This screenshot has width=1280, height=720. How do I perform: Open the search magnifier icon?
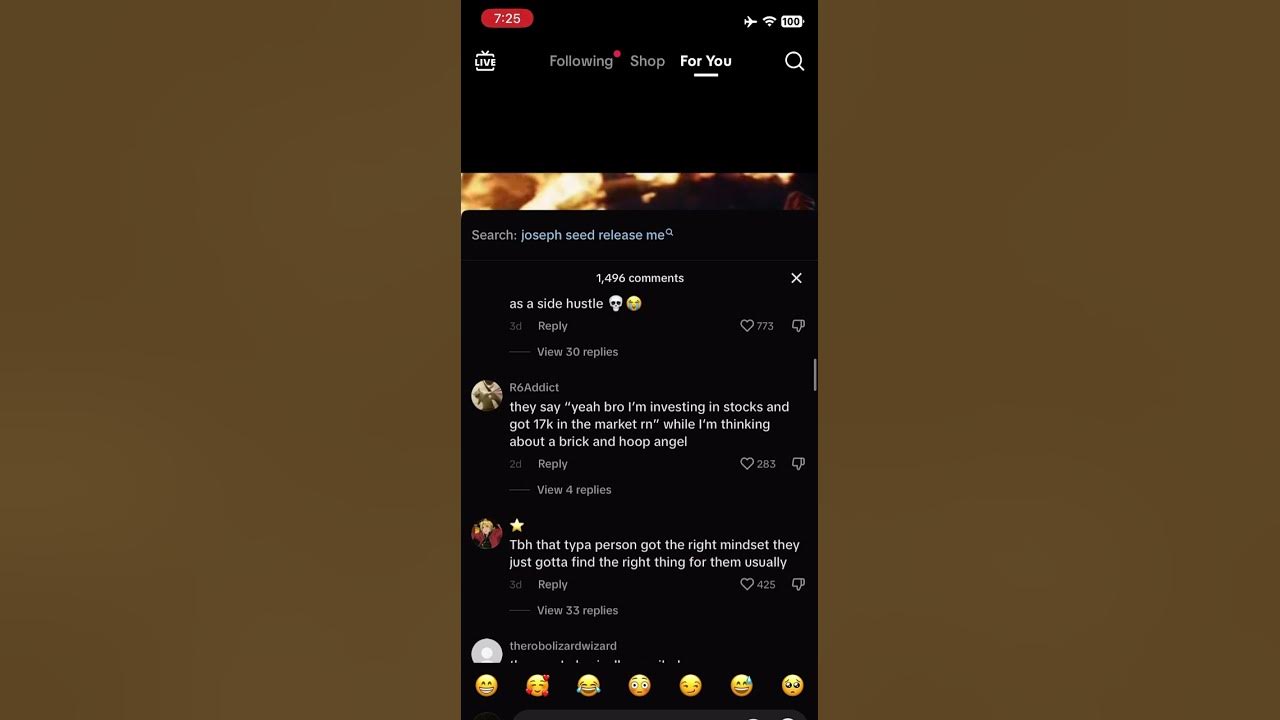(x=794, y=61)
